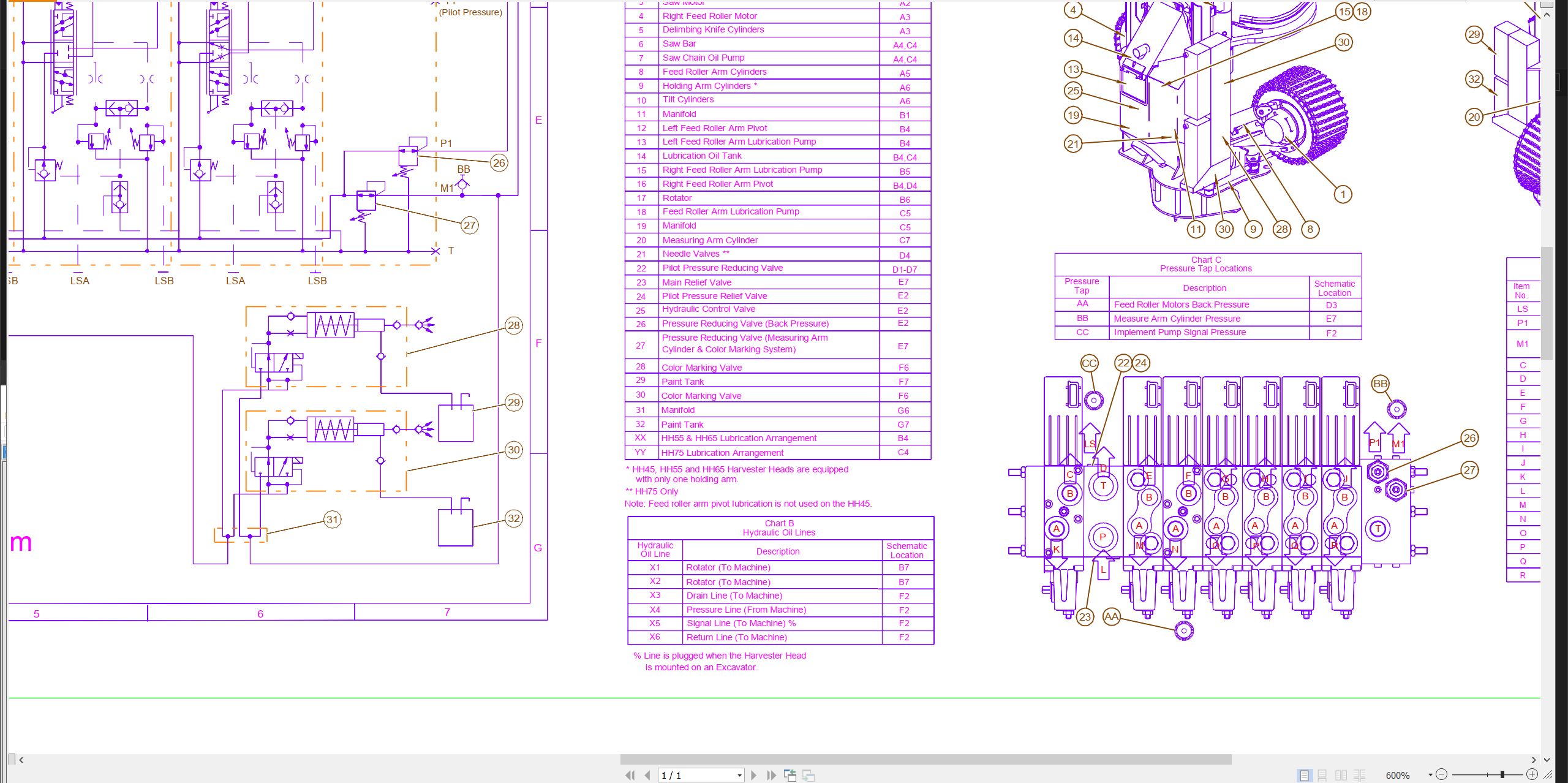Switch to single page layout

pos(1305,775)
